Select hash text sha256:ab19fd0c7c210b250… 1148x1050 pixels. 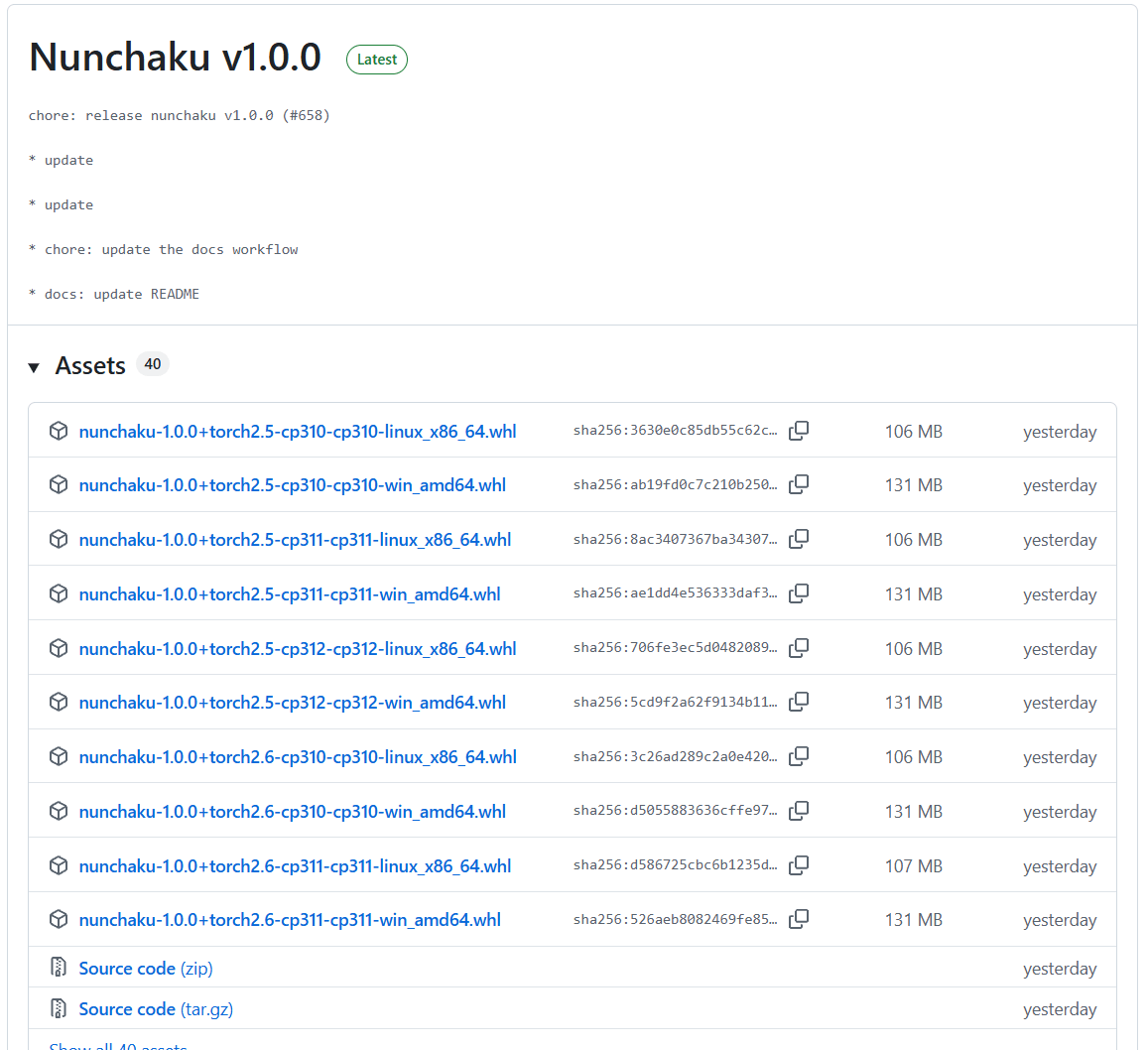[x=675, y=484]
